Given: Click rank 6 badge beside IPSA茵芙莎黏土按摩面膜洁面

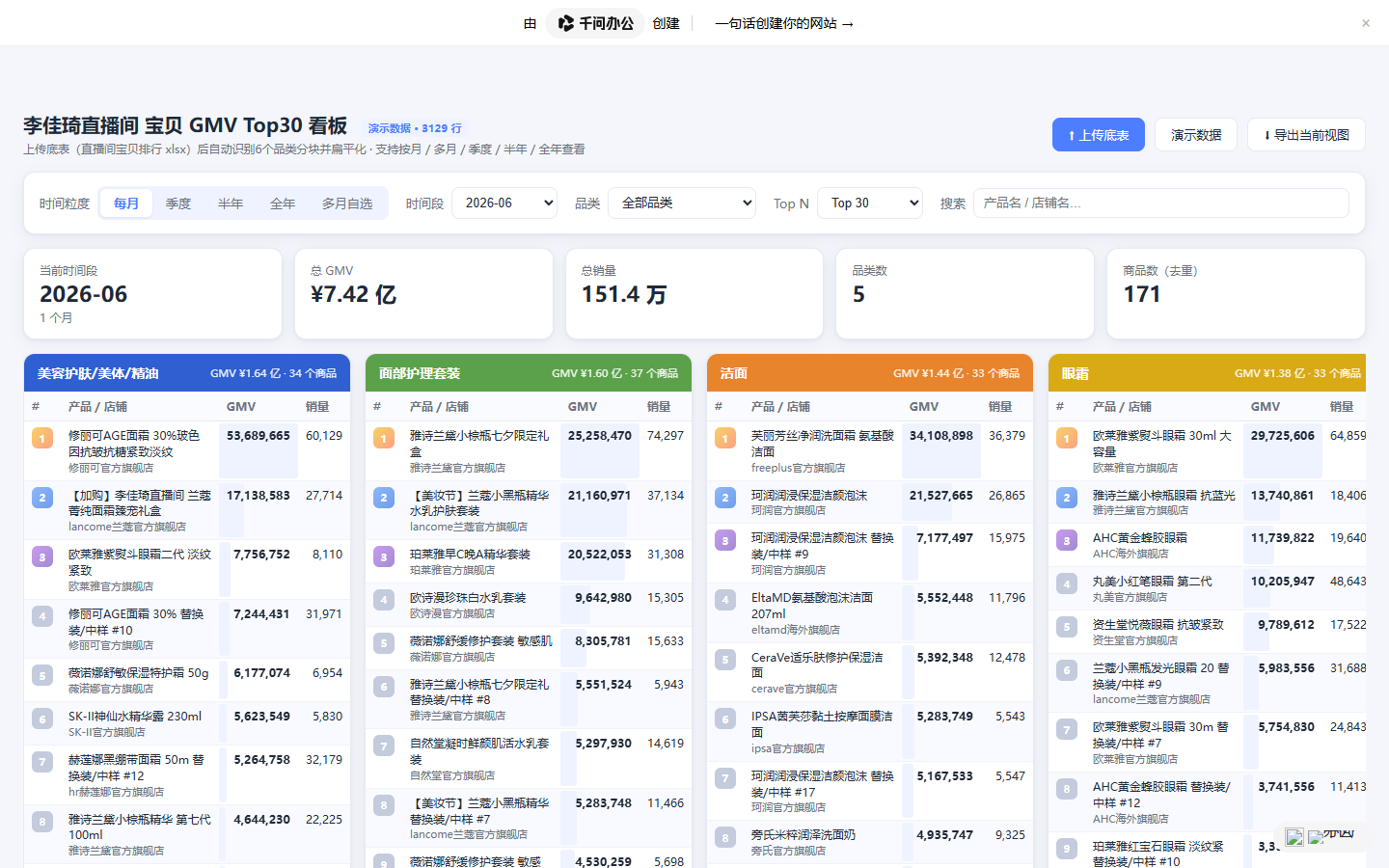Looking at the screenshot, I should tap(725, 719).
